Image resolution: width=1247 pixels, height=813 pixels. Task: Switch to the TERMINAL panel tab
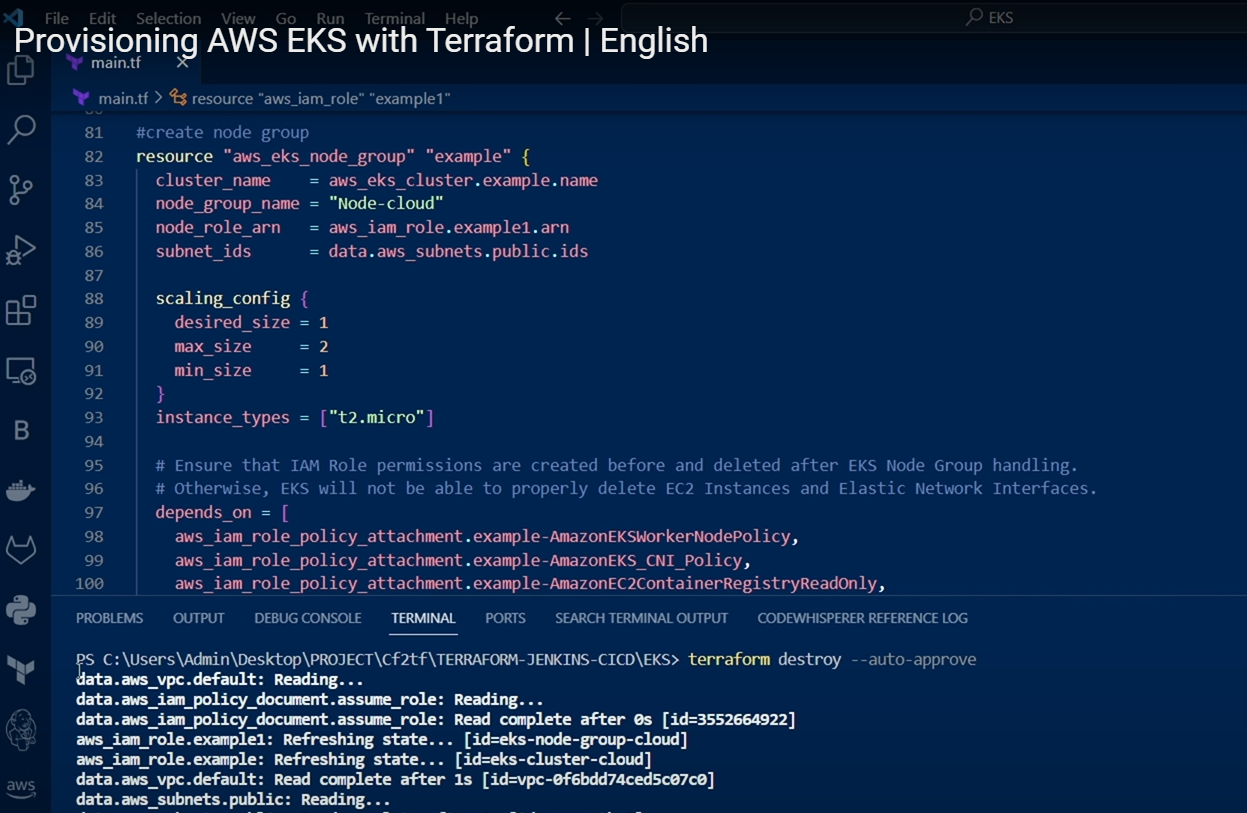tap(423, 618)
